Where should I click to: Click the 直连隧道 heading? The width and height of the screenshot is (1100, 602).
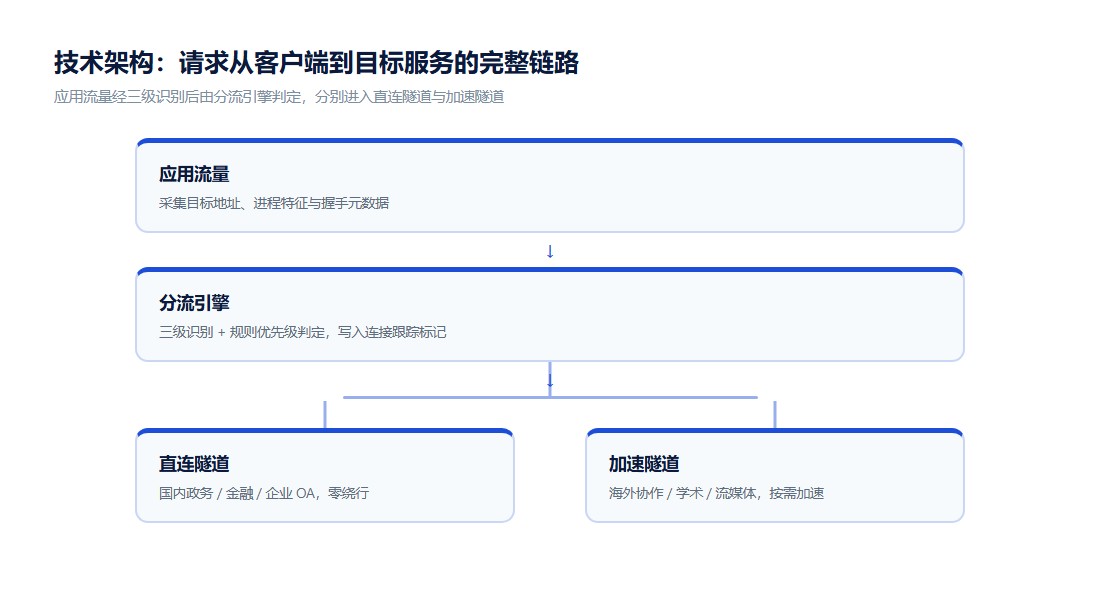pos(194,464)
